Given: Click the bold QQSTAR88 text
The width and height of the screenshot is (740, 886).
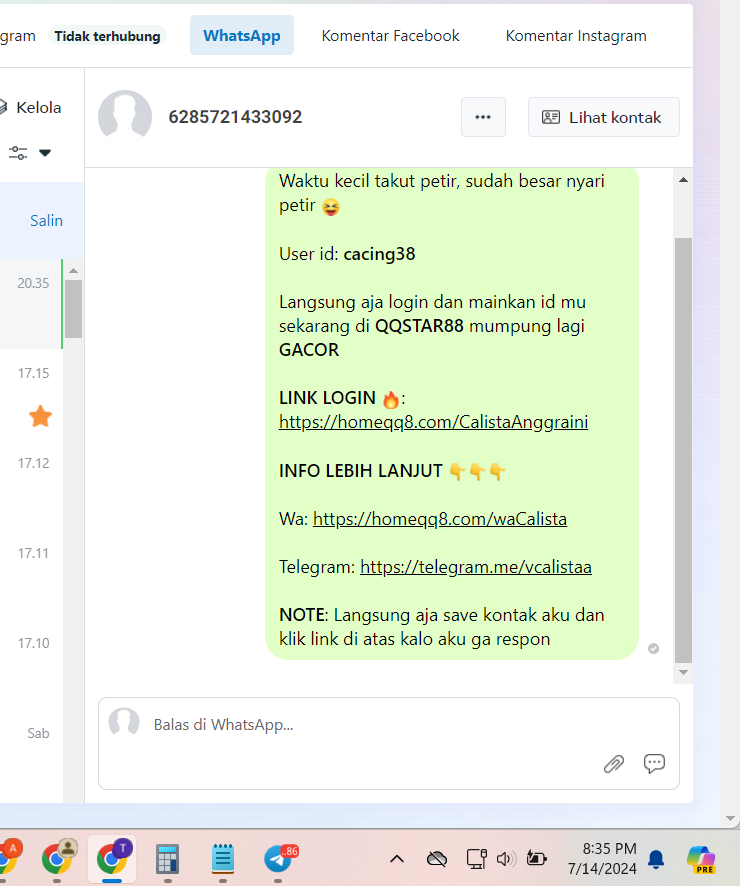Looking at the screenshot, I should point(419,326).
